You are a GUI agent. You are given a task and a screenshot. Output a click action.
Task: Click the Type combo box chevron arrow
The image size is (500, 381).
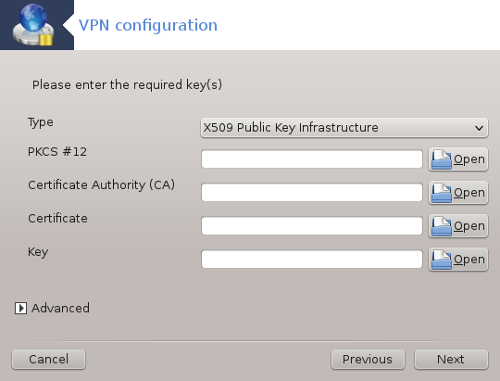pyautogui.click(x=479, y=128)
